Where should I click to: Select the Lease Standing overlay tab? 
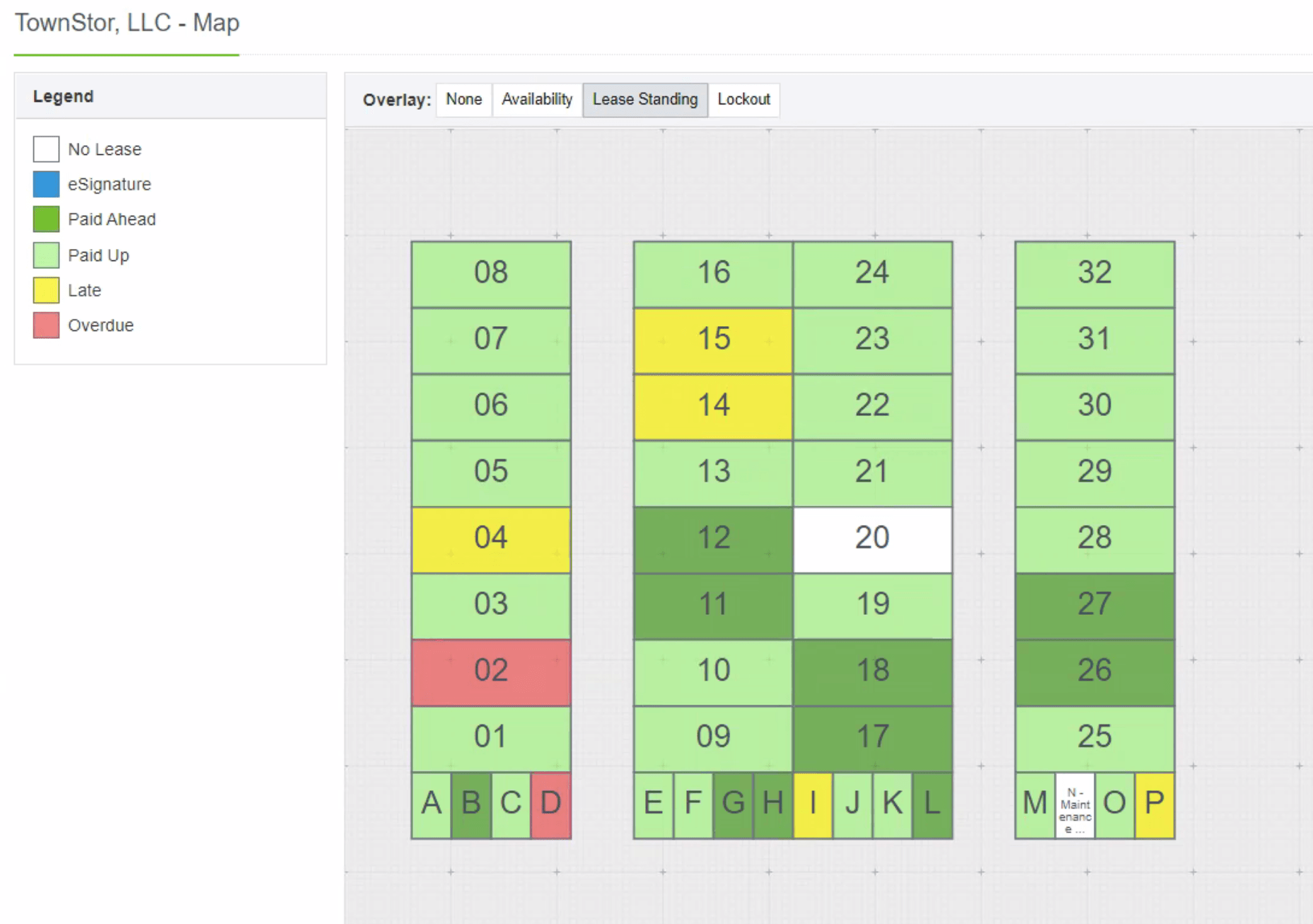pos(644,99)
